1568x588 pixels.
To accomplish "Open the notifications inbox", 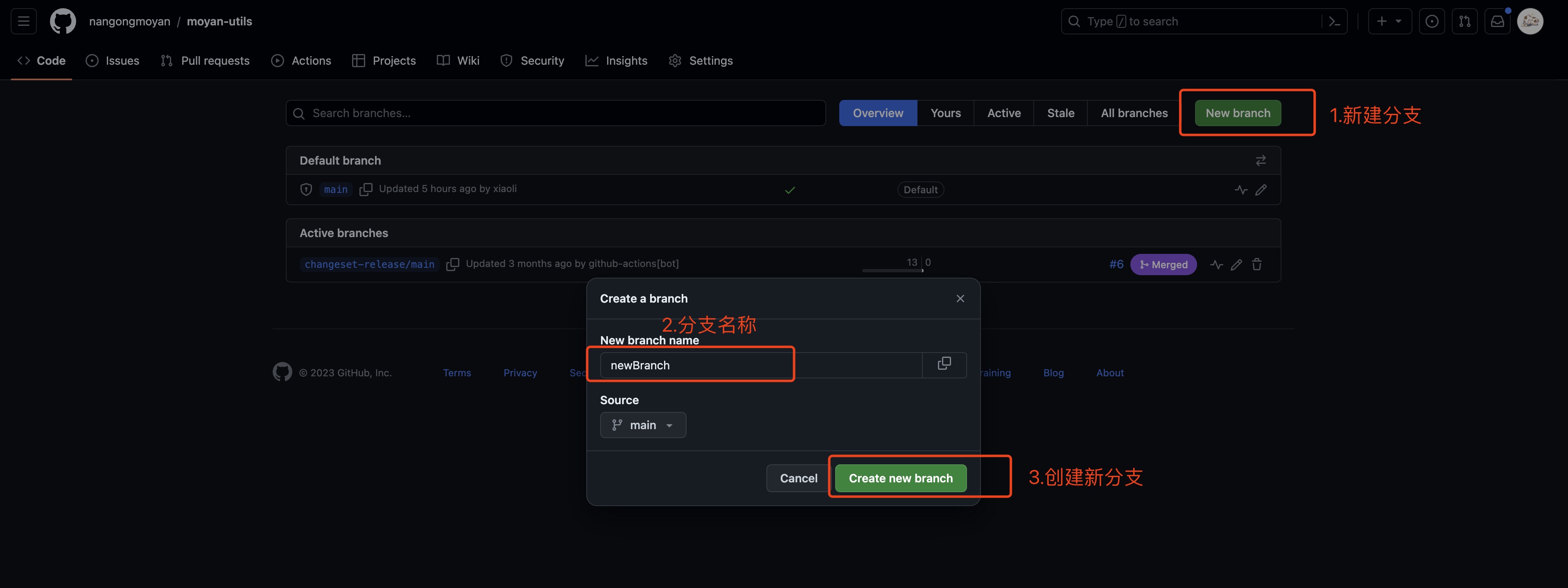I will tap(1497, 21).
